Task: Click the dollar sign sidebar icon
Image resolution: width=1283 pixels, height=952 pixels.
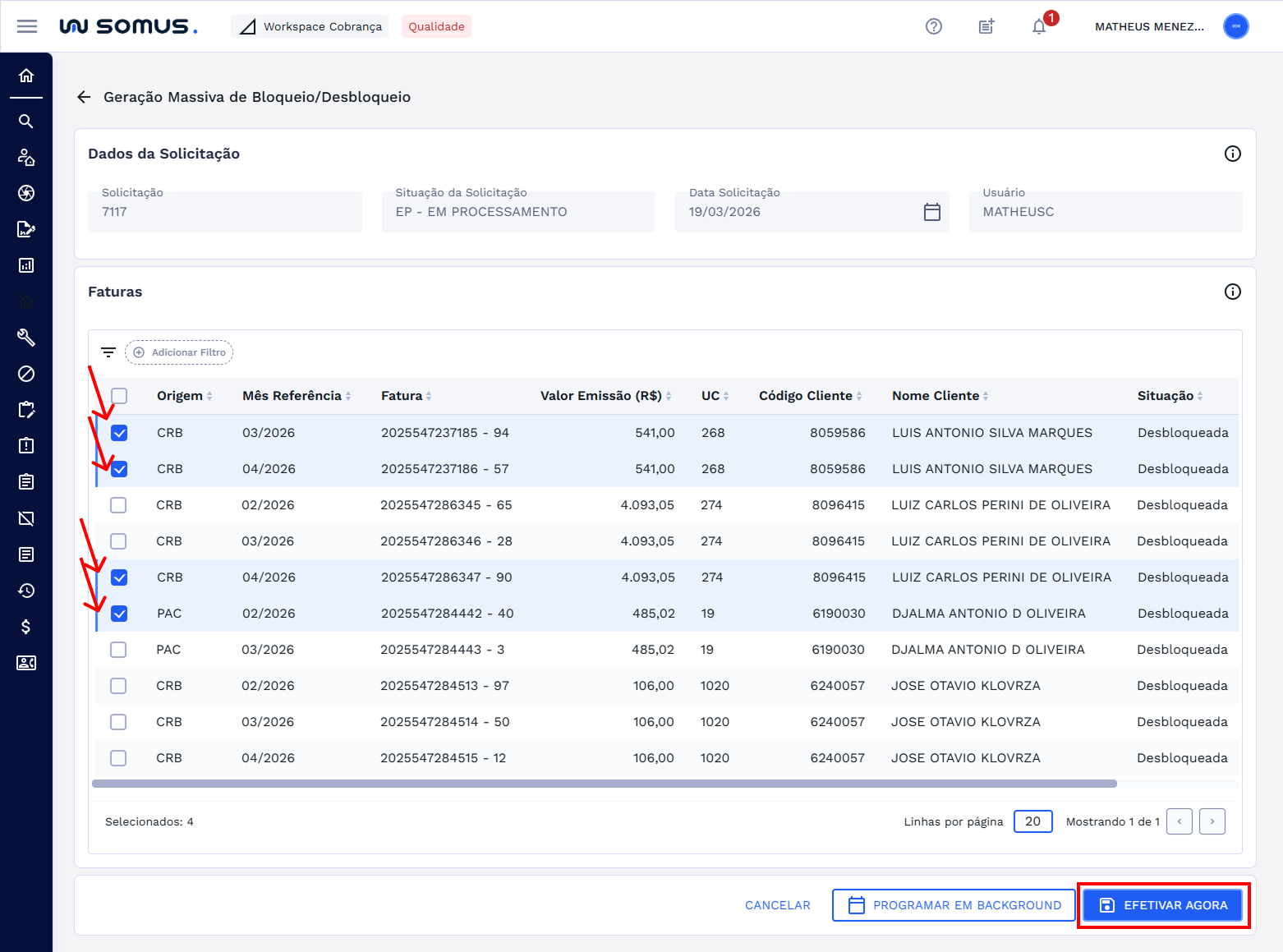Action: 26,627
